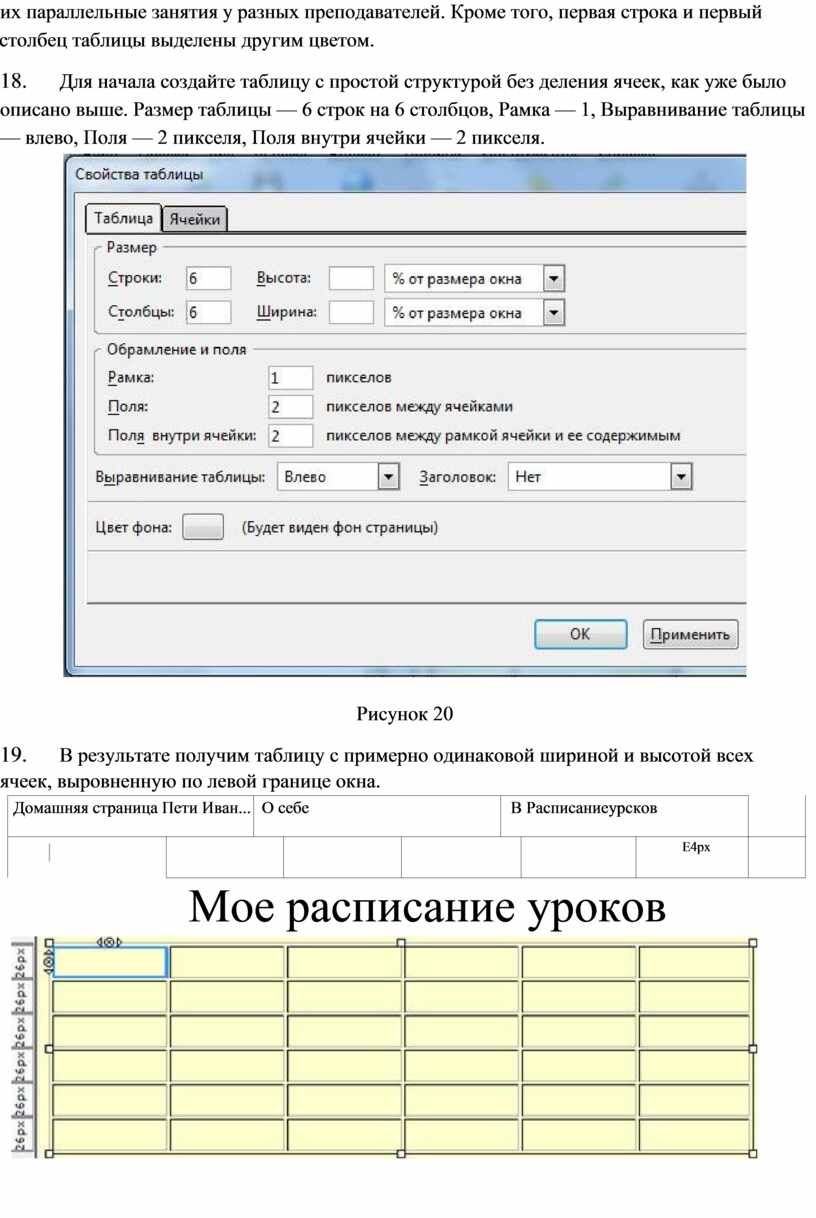816x1218 pixels.
Task: Focus the Ширина value field
Action: 351,312
